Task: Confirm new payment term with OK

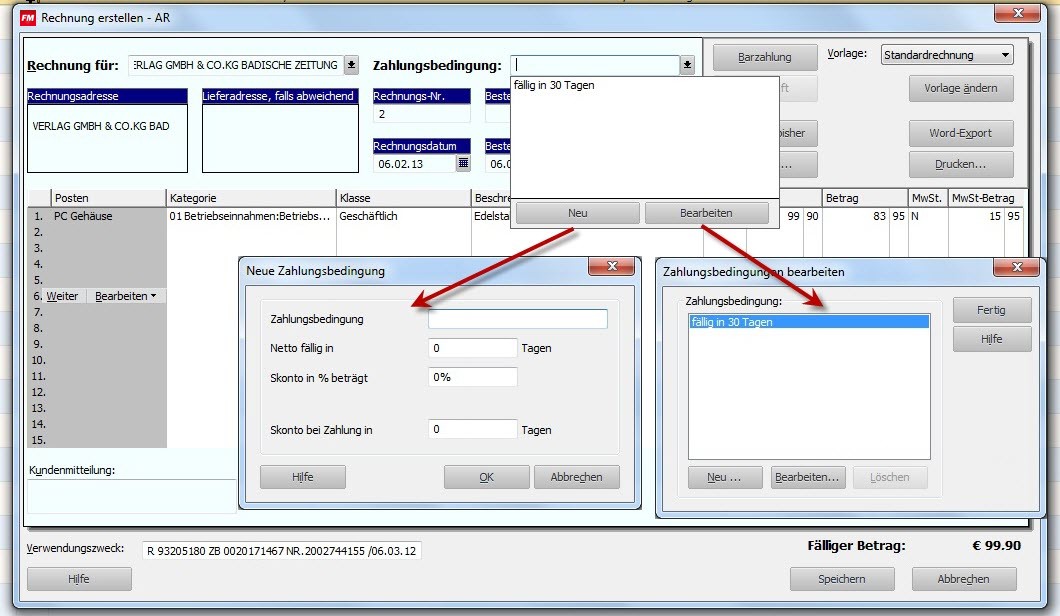Action: 486,477
